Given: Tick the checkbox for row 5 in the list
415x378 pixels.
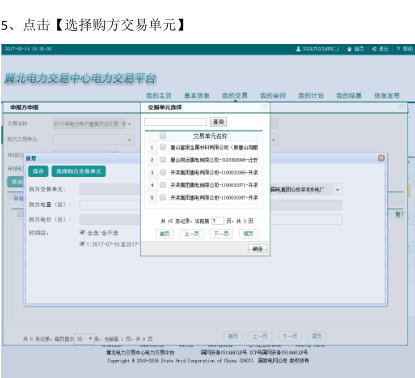Looking at the screenshot, I should point(163,197).
